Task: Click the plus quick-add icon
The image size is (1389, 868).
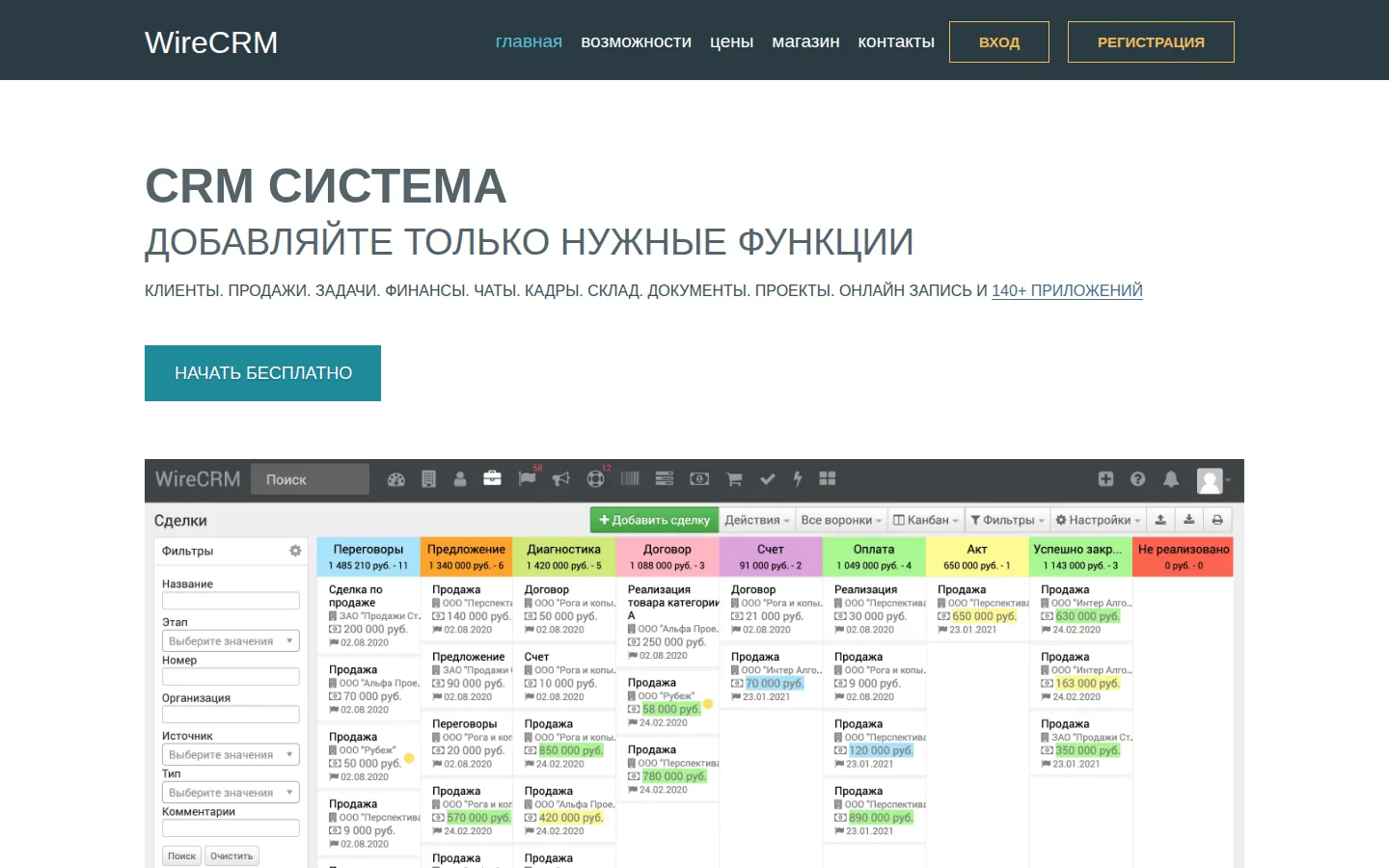Action: click(1105, 479)
